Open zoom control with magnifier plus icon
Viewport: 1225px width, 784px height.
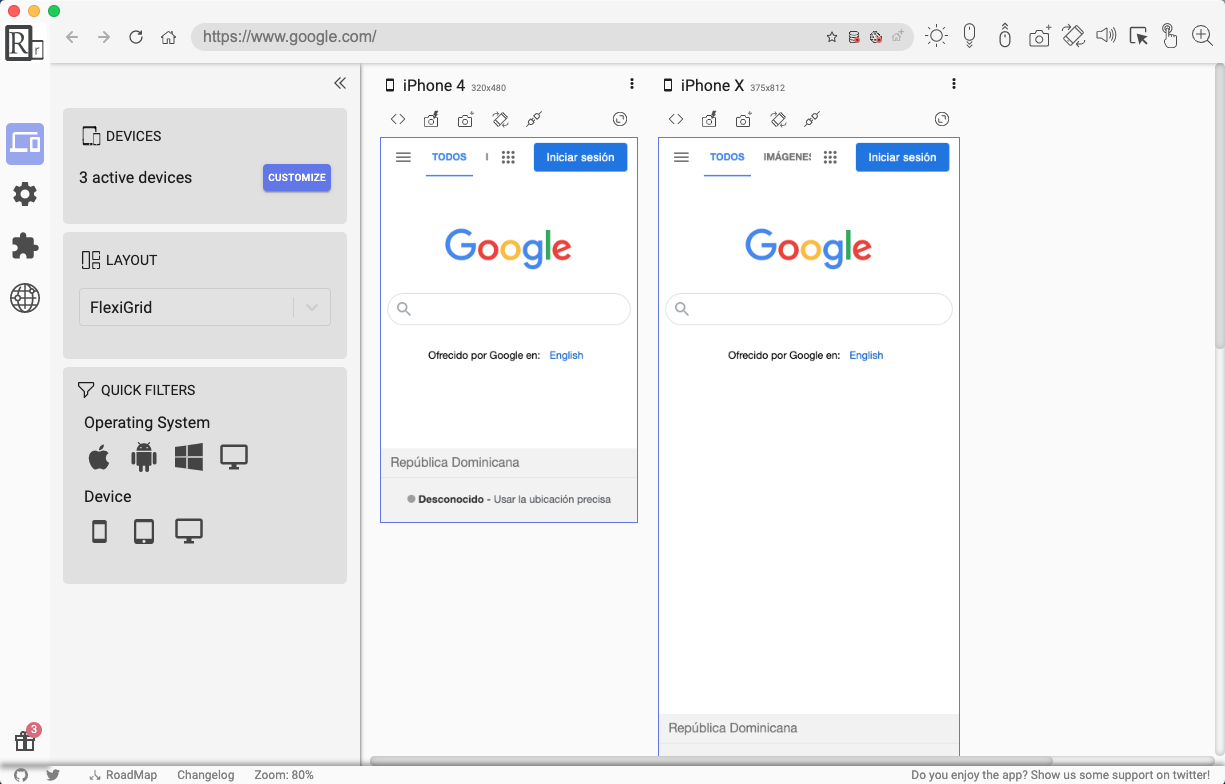click(x=1202, y=36)
